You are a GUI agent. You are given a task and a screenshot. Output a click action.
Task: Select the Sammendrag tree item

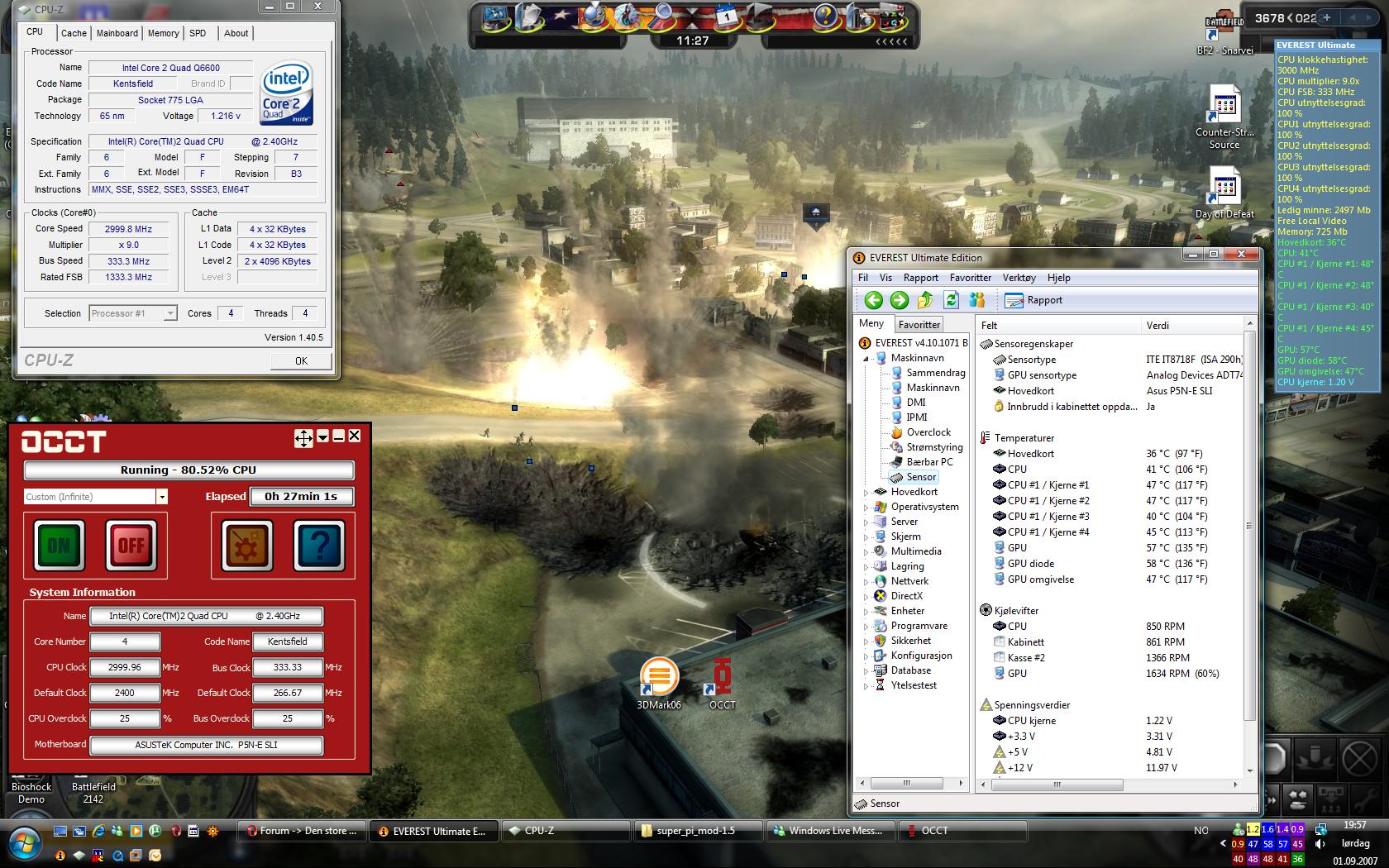[928, 373]
